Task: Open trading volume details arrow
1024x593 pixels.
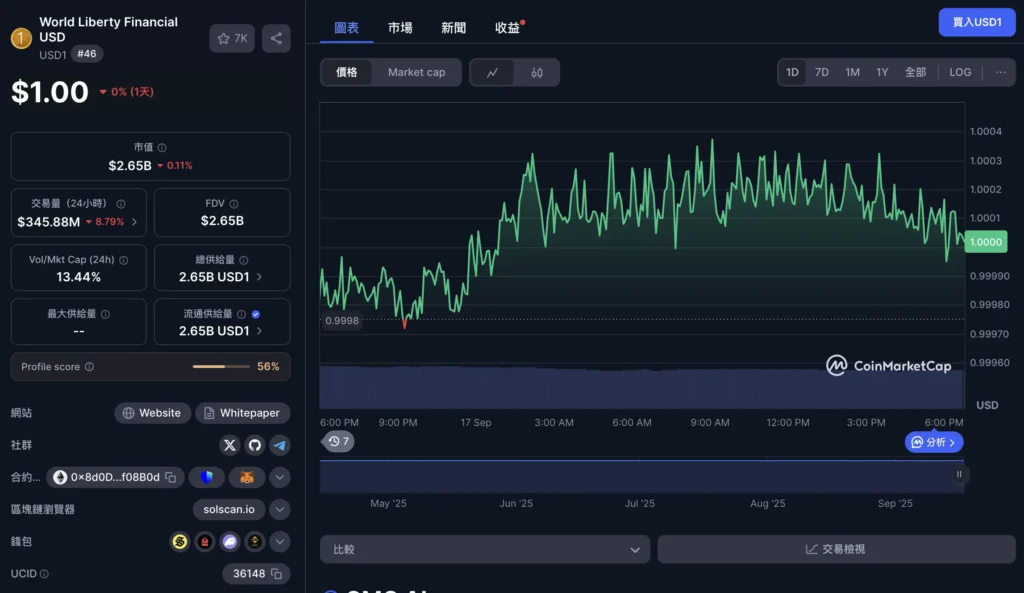Action: (x=135, y=222)
